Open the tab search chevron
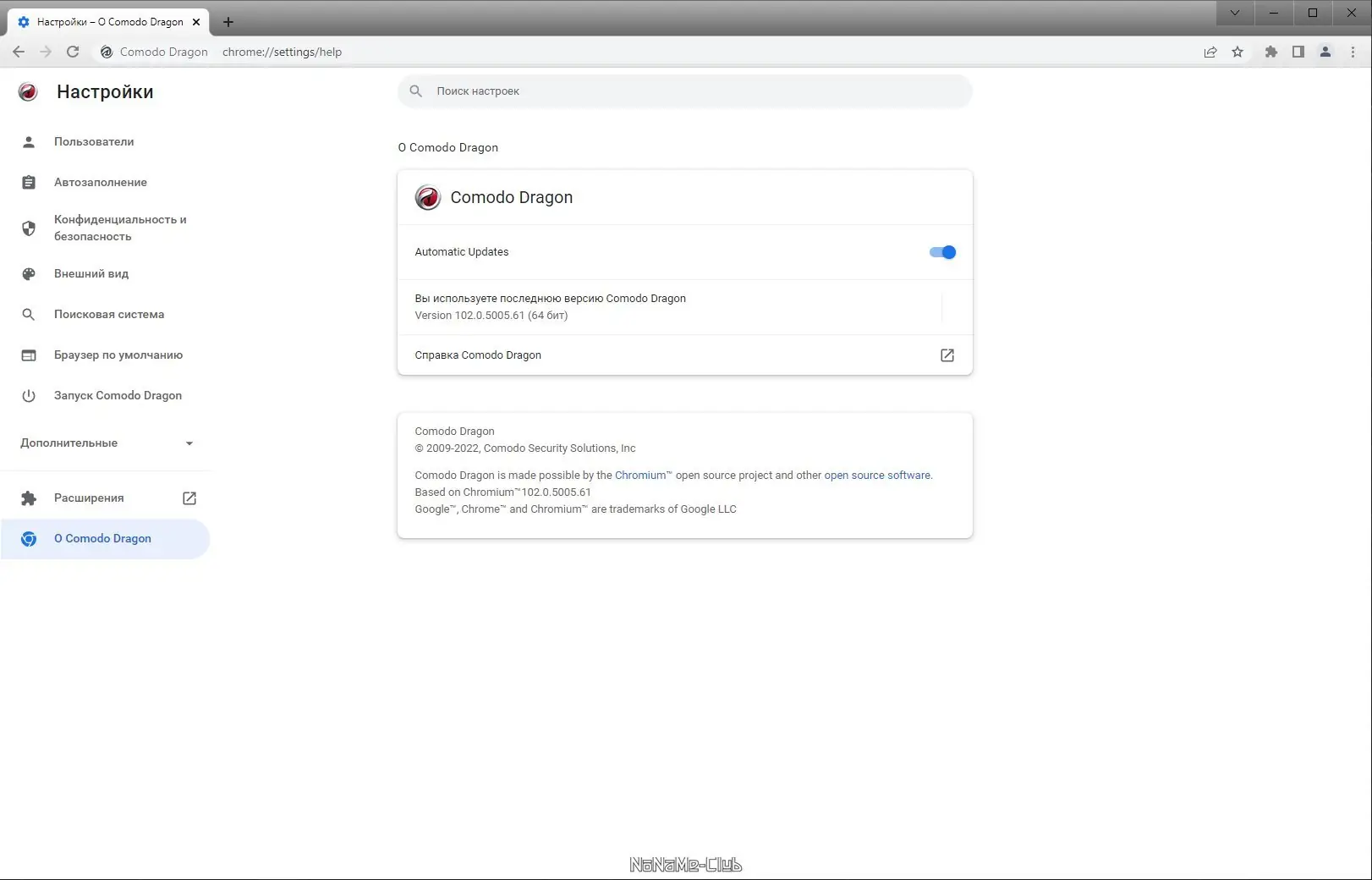This screenshot has width=1372, height=880. click(1235, 13)
